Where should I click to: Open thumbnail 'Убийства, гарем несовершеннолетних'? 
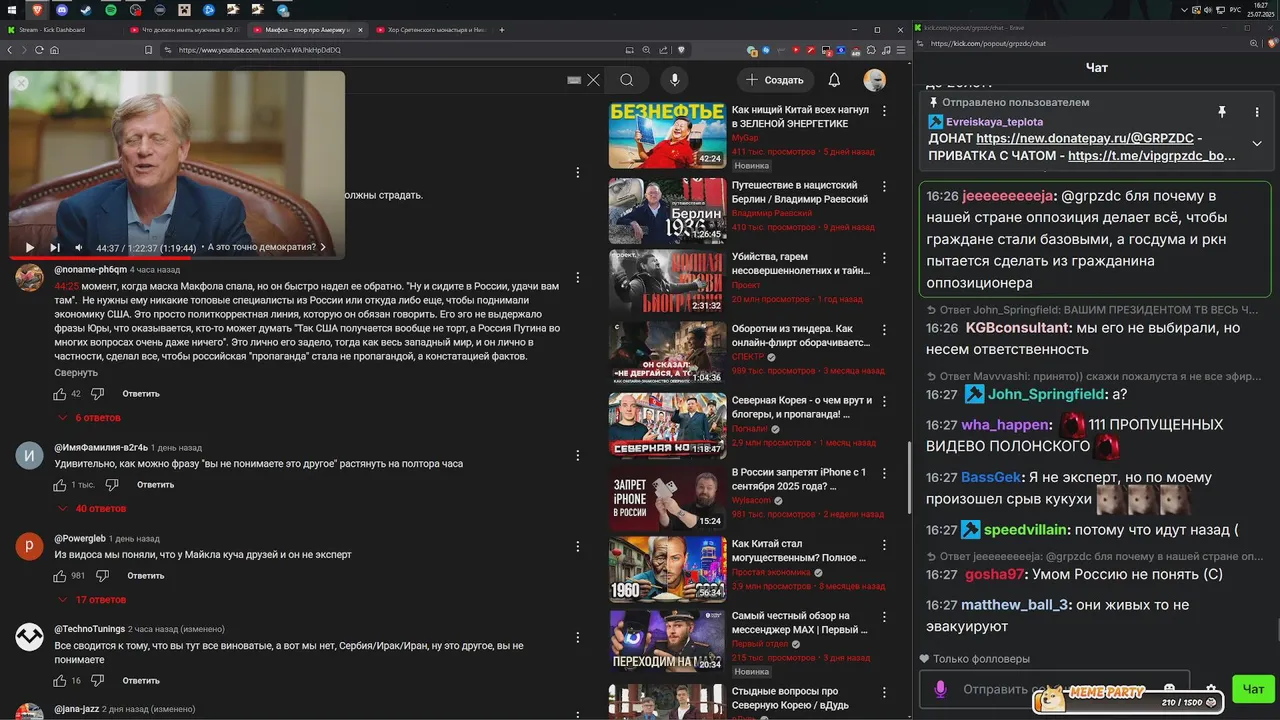coord(667,281)
